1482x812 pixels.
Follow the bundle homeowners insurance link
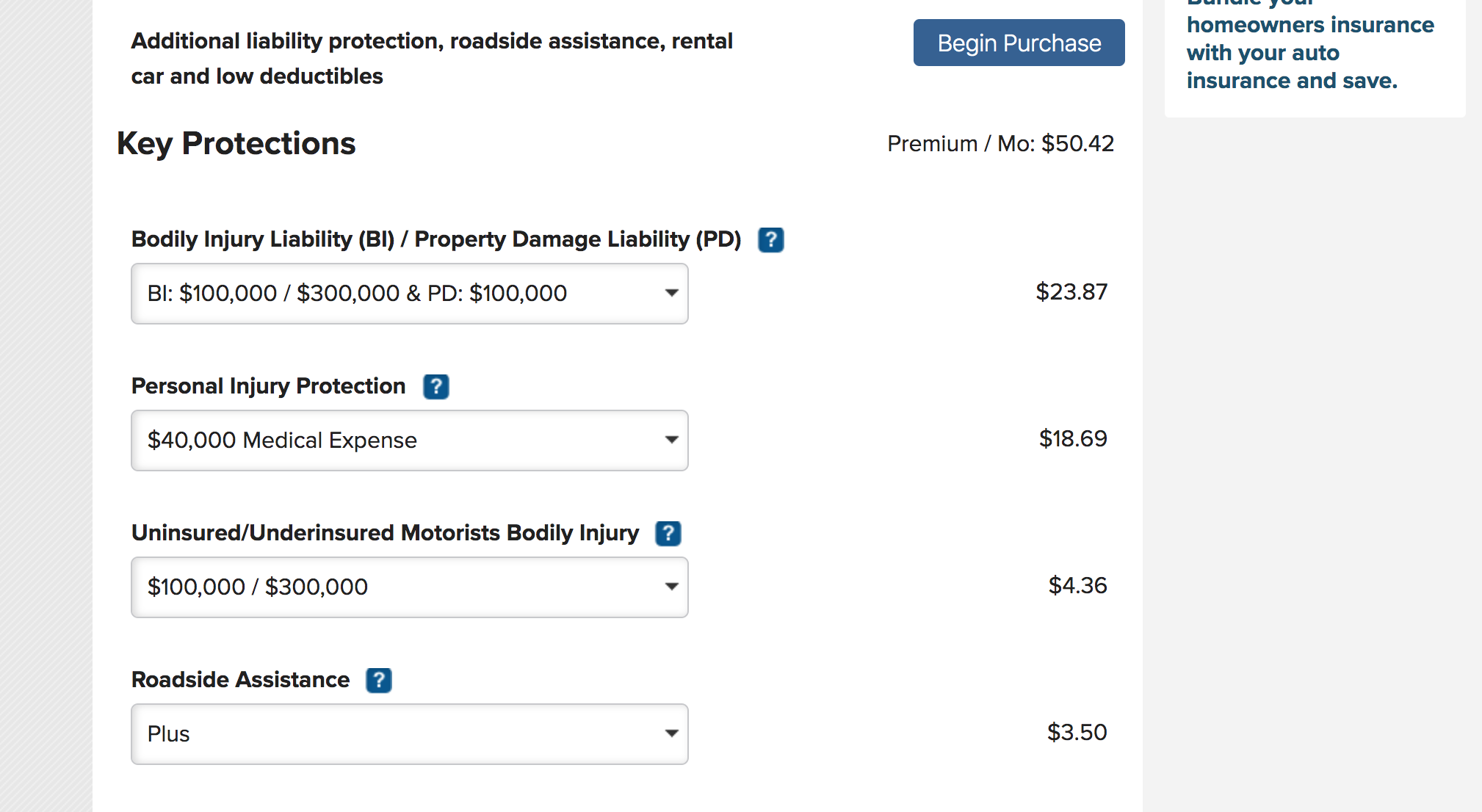pyautogui.click(x=1309, y=46)
